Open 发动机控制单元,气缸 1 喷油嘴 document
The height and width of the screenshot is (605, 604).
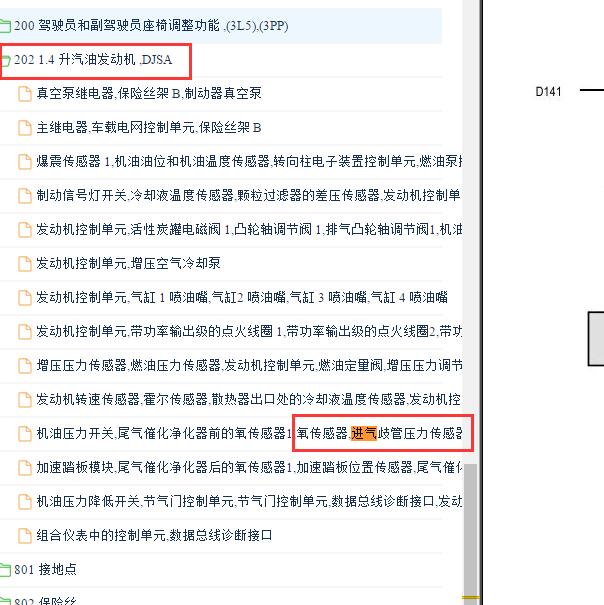pos(242,297)
